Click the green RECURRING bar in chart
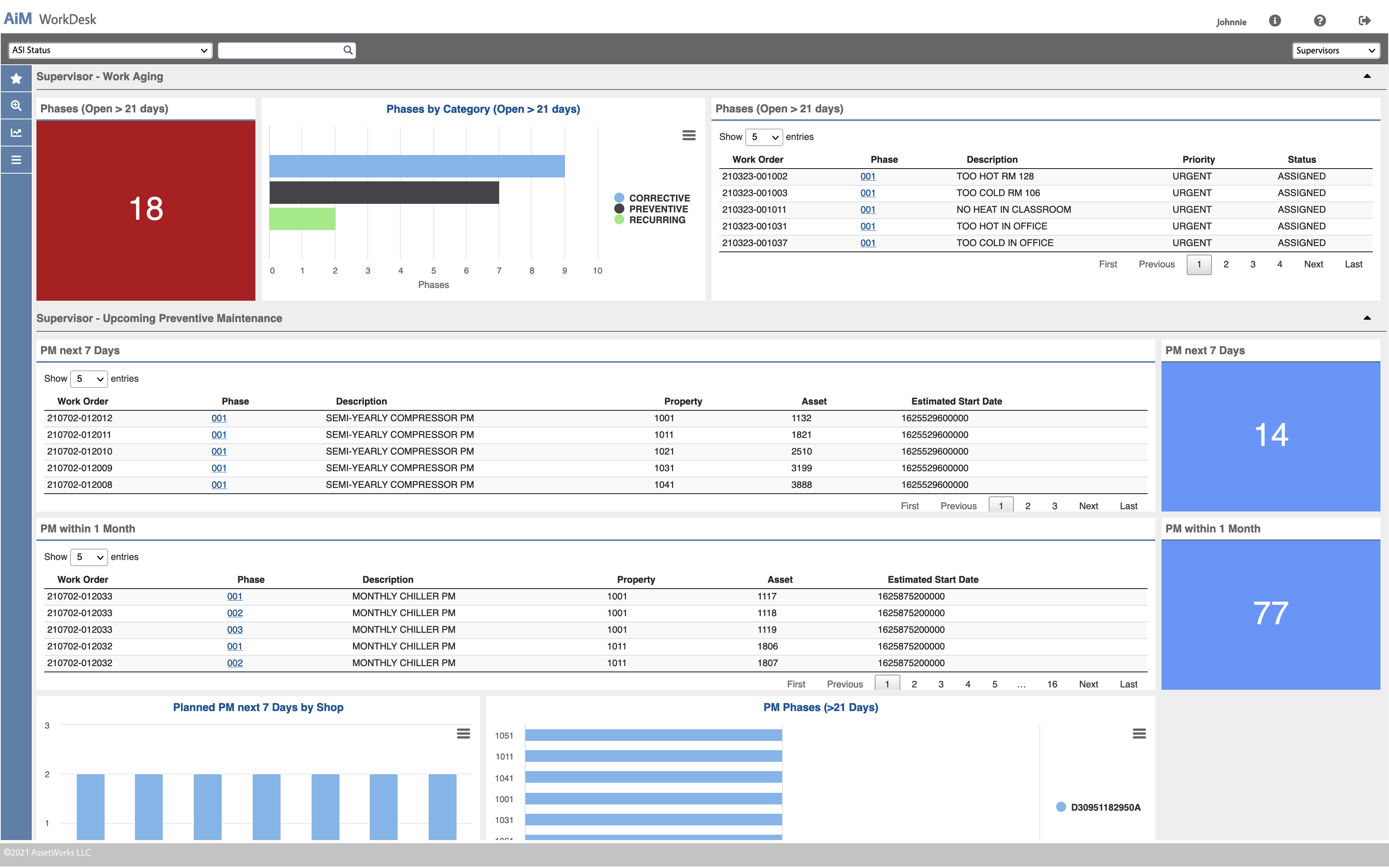Screen dimensions: 1389x868 [x=302, y=219]
